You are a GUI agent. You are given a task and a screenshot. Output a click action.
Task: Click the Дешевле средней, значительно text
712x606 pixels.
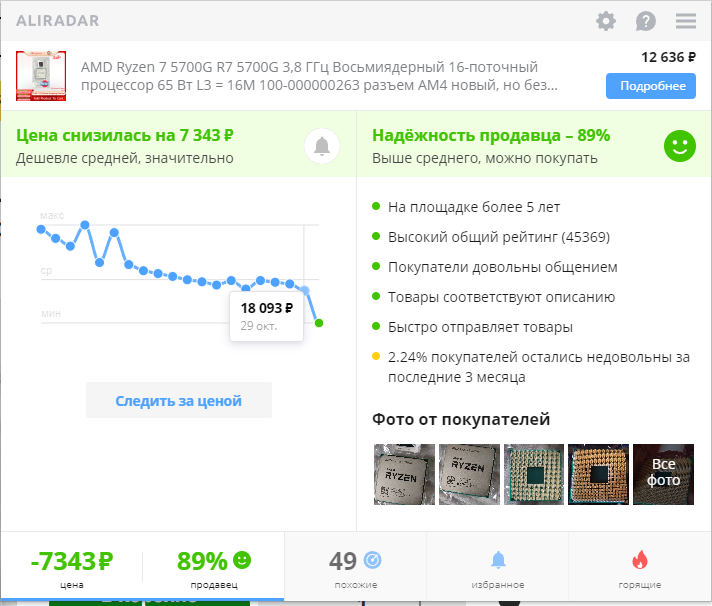(125, 158)
